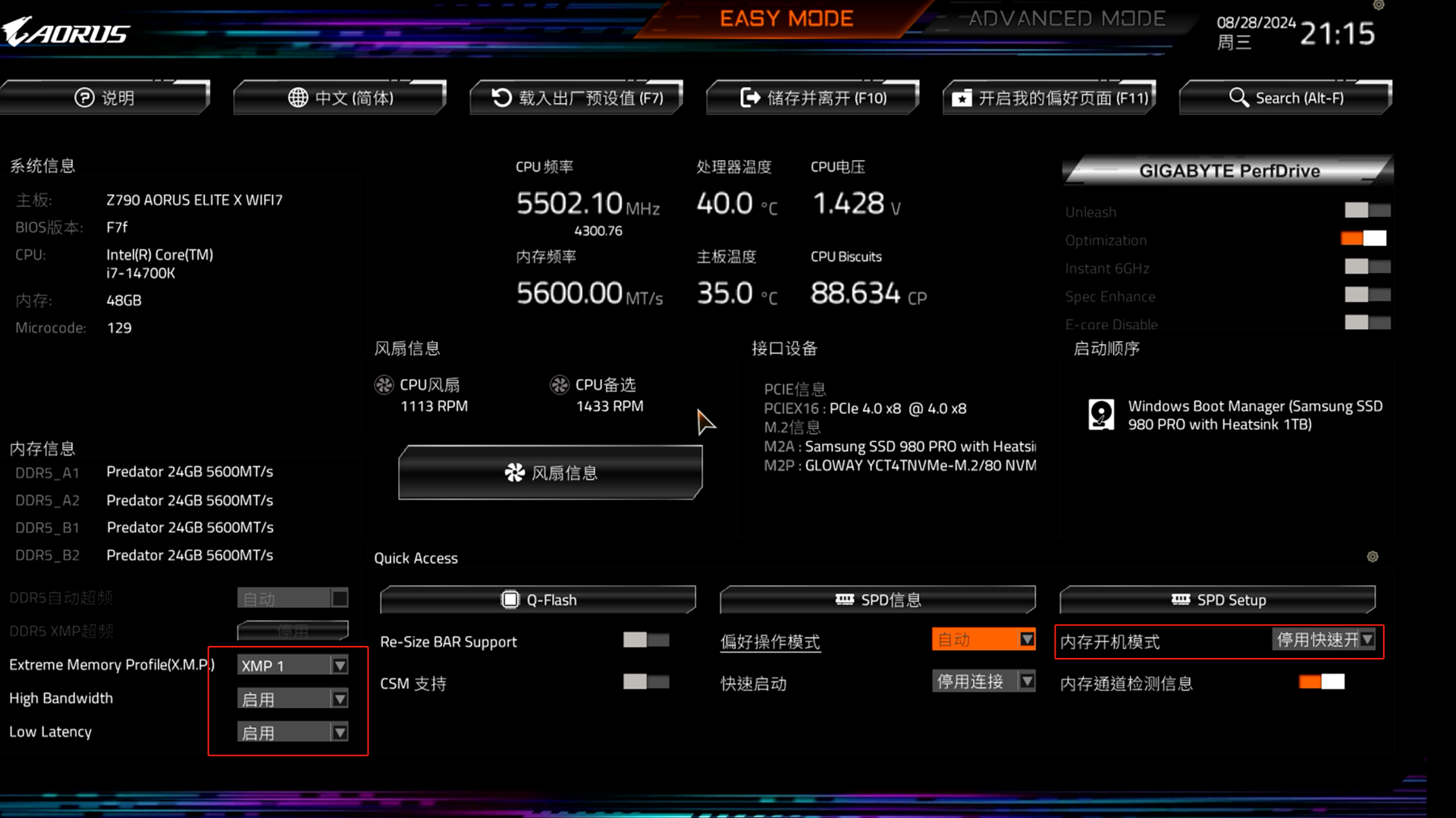Click the CPU风扇 fan icon
The height and width of the screenshot is (818, 1456).
384,385
